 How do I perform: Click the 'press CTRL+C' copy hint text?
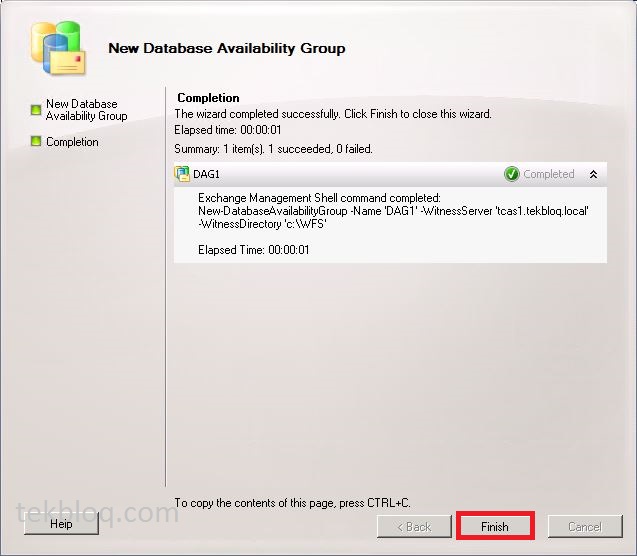point(292,503)
